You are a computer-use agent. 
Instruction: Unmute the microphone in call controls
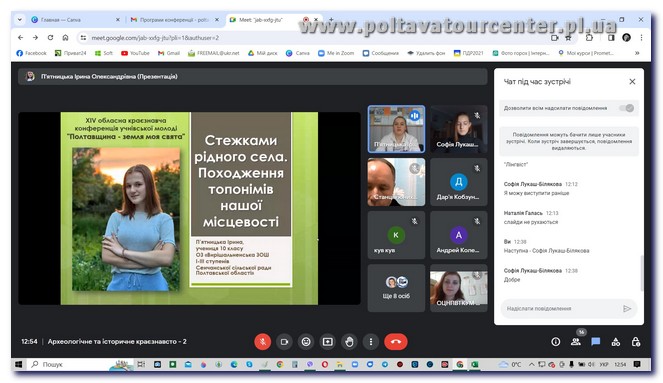click(x=263, y=342)
